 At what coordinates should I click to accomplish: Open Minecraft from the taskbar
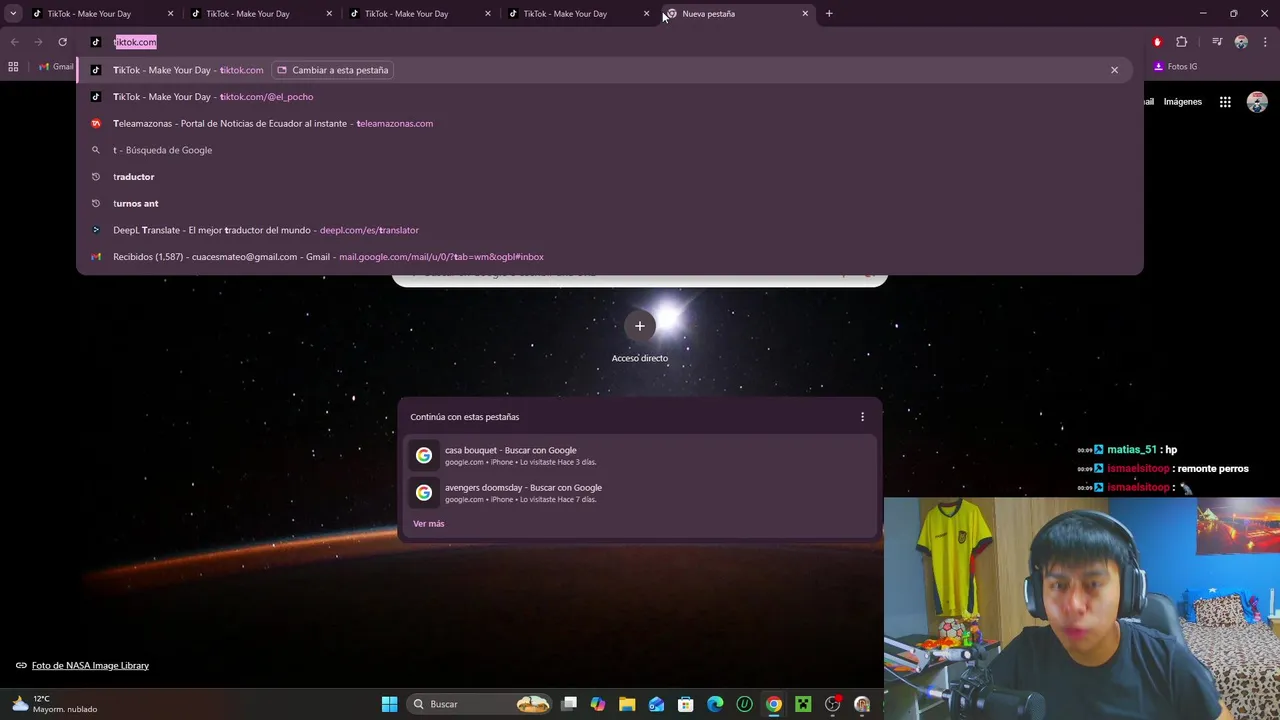pyautogui.click(x=803, y=704)
